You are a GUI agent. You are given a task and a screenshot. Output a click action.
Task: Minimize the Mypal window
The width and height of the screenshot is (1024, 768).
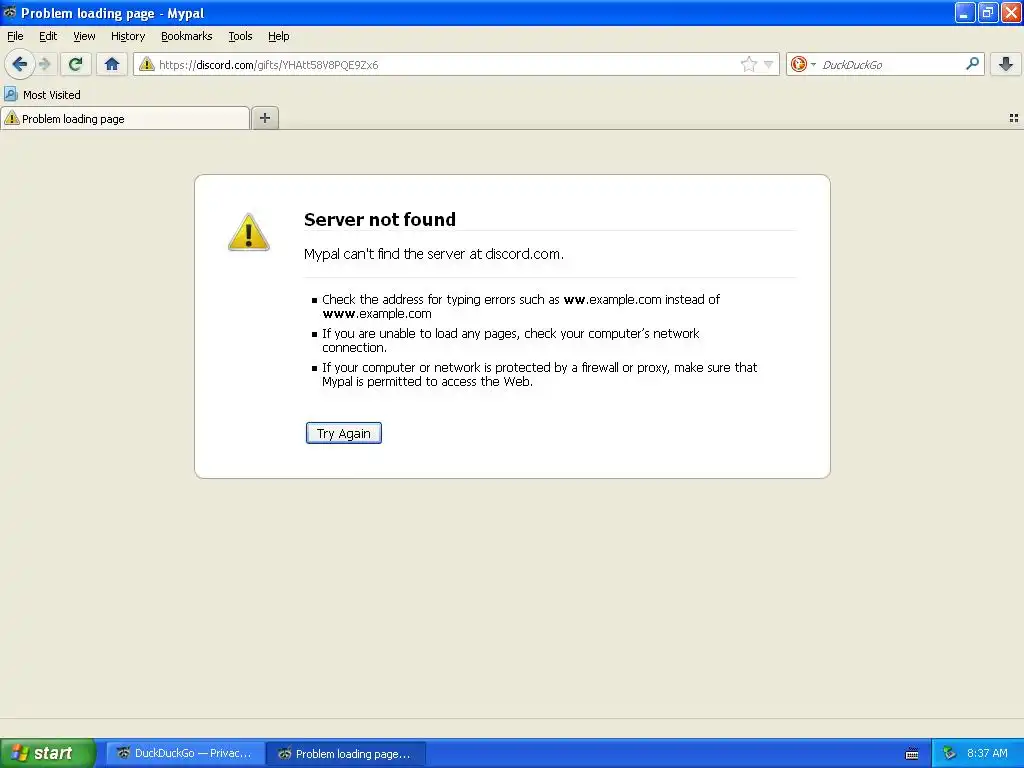pos(965,12)
